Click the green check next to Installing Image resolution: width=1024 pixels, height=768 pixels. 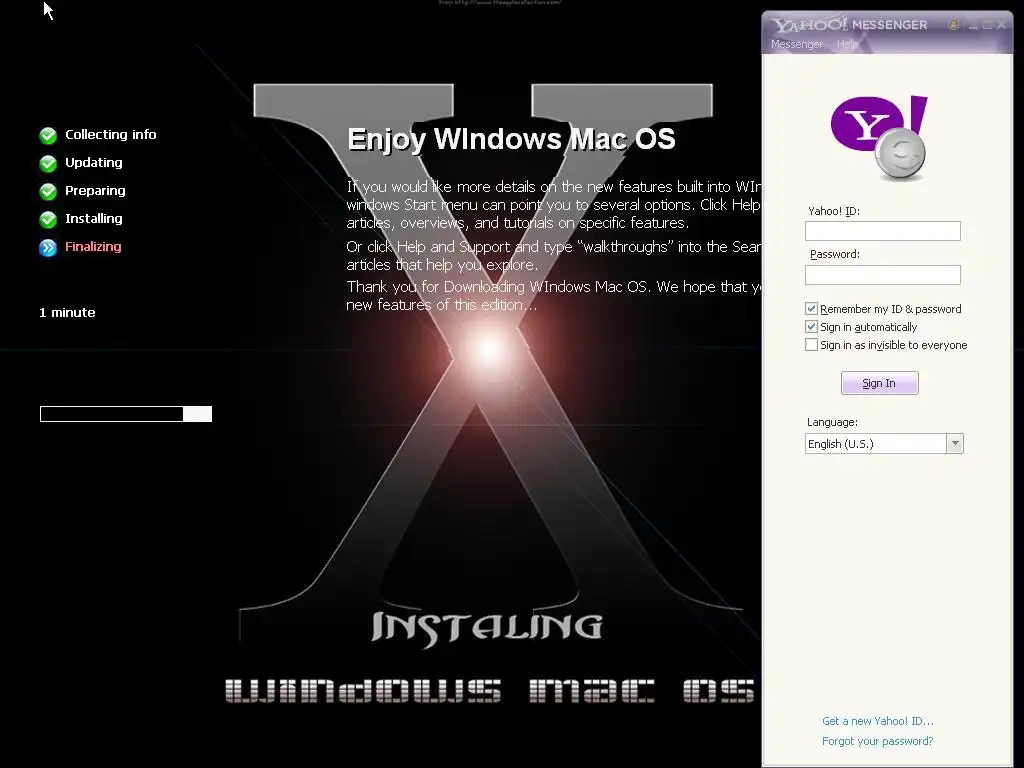pos(48,219)
